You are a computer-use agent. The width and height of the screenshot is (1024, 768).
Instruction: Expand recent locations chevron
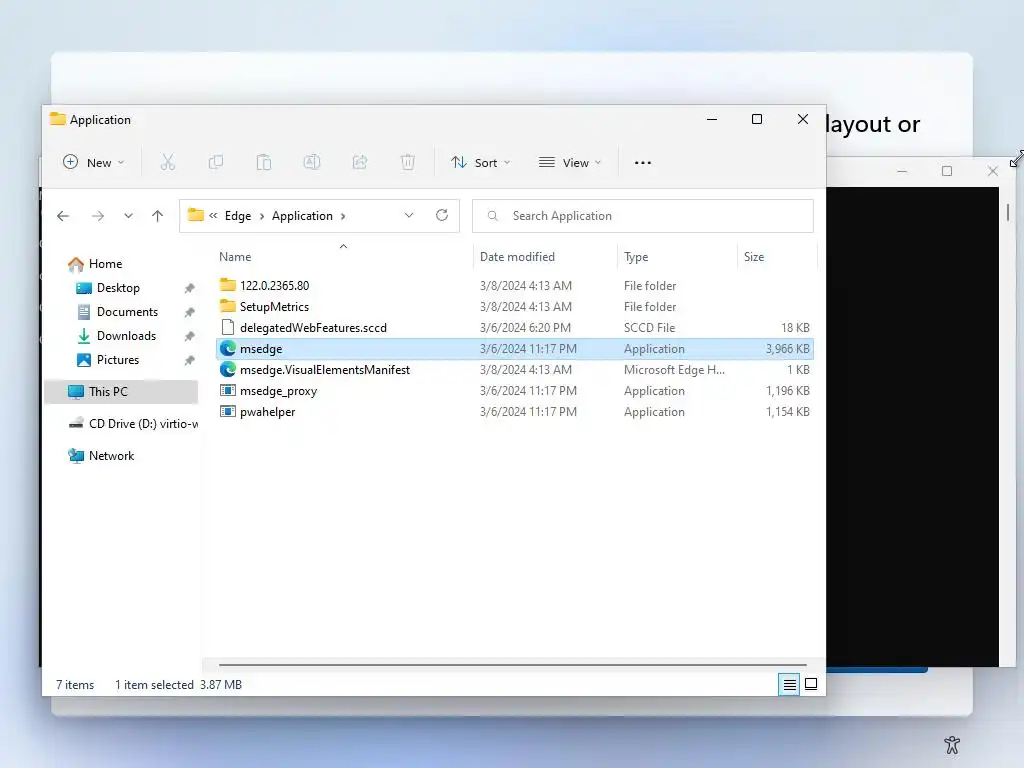(x=129, y=216)
